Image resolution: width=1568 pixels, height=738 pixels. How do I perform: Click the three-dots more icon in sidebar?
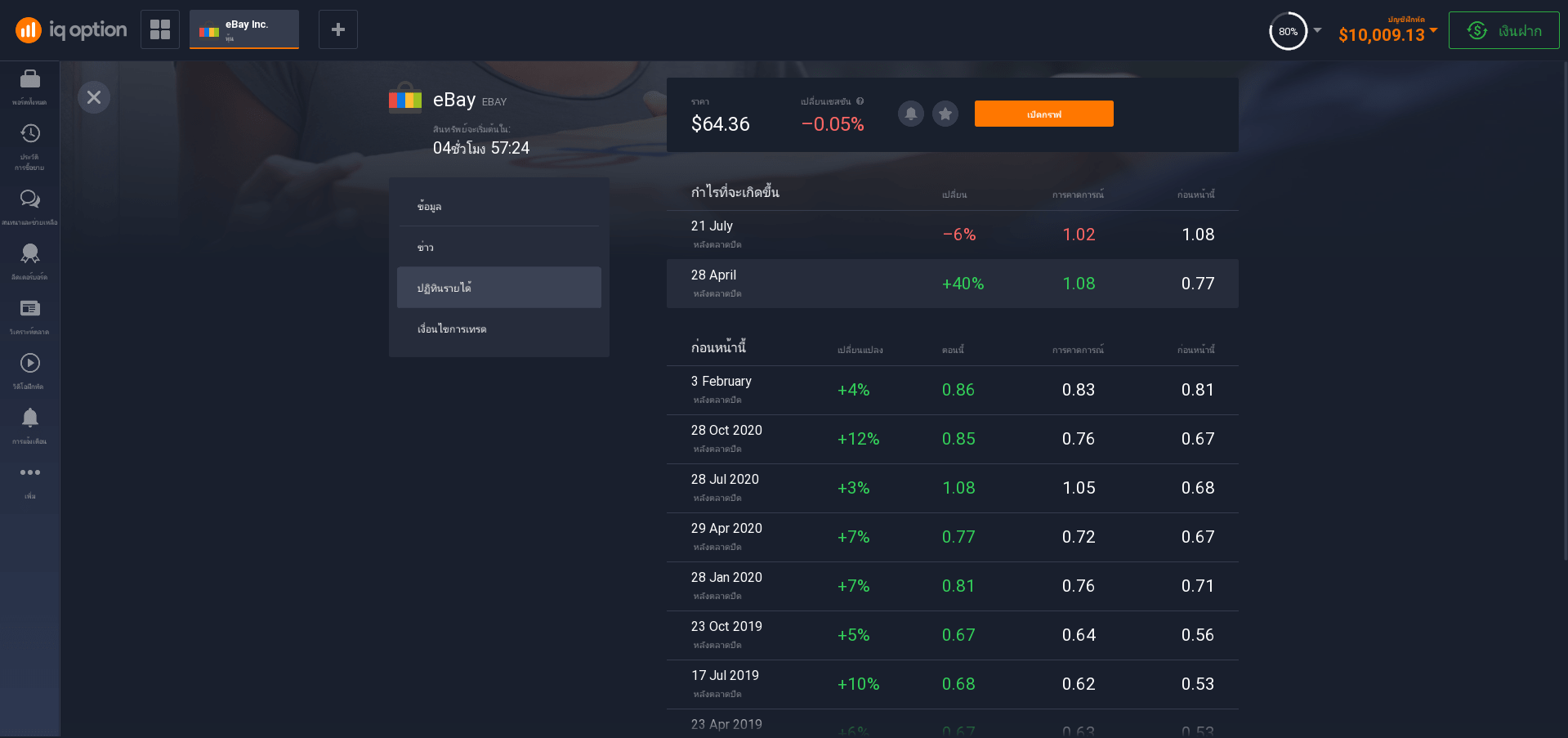click(30, 473)
